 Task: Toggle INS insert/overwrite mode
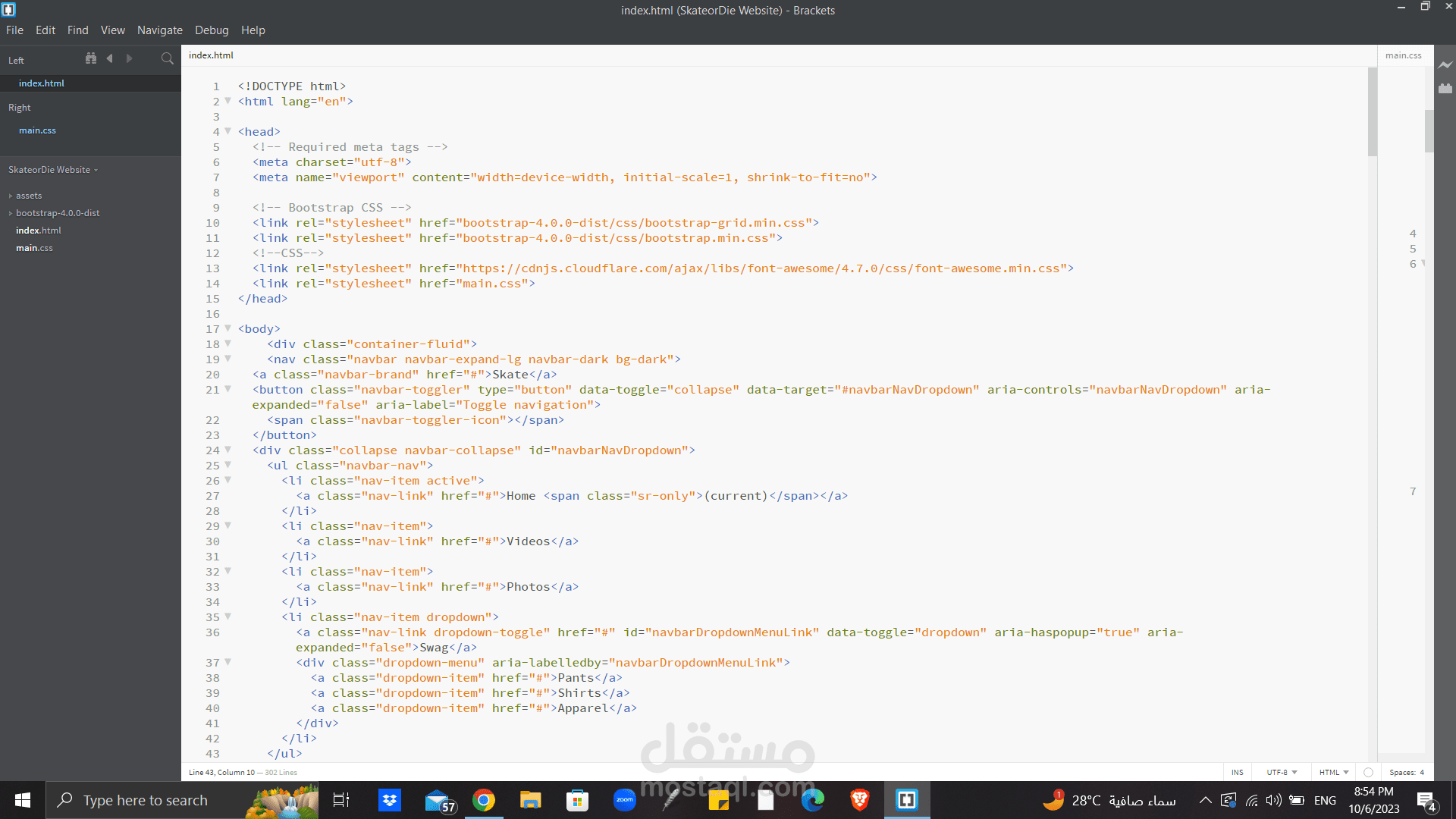pos(1237,772)
